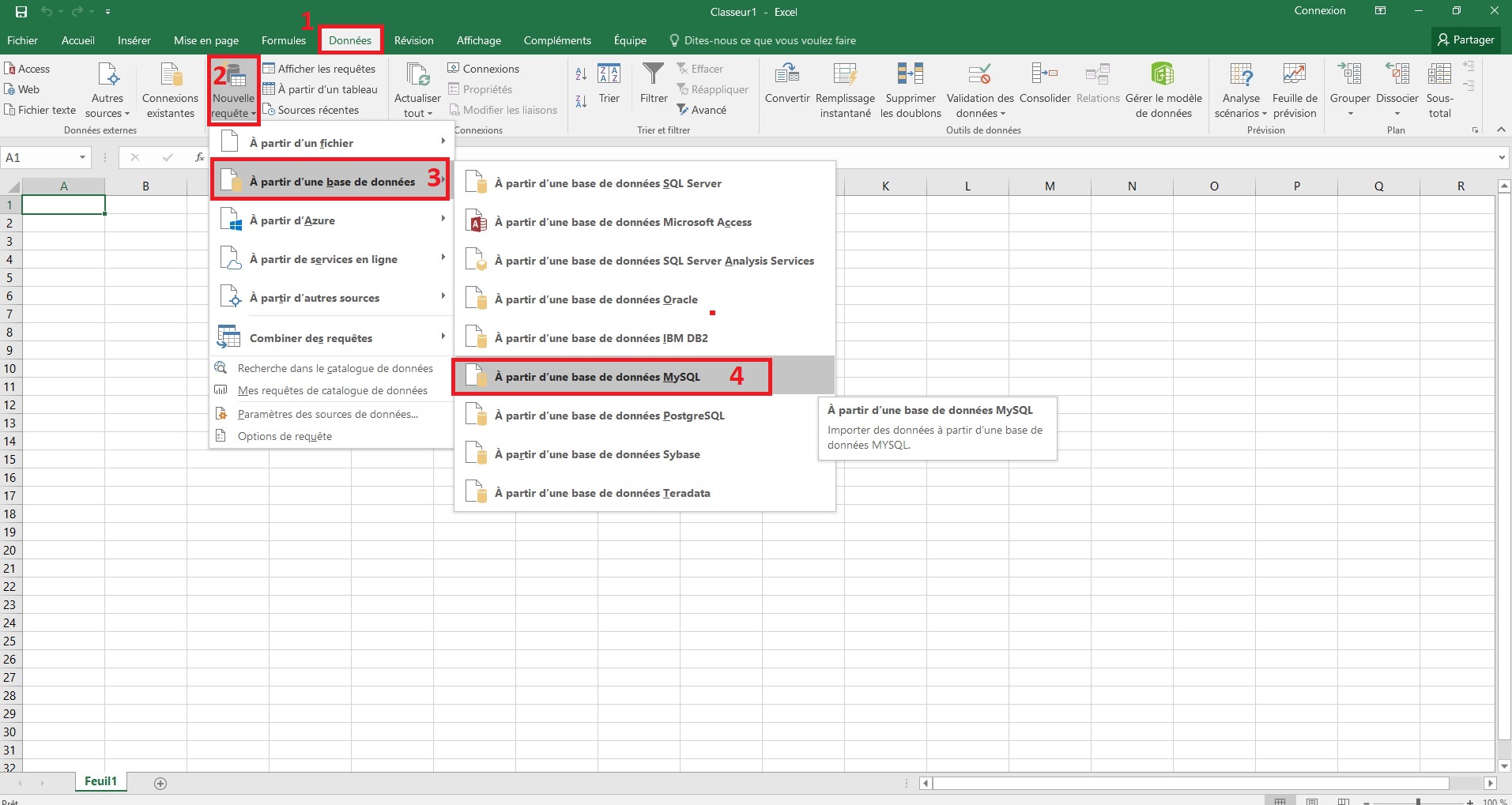
Task: Click the Consolider icon
Action: point(1045,74)
